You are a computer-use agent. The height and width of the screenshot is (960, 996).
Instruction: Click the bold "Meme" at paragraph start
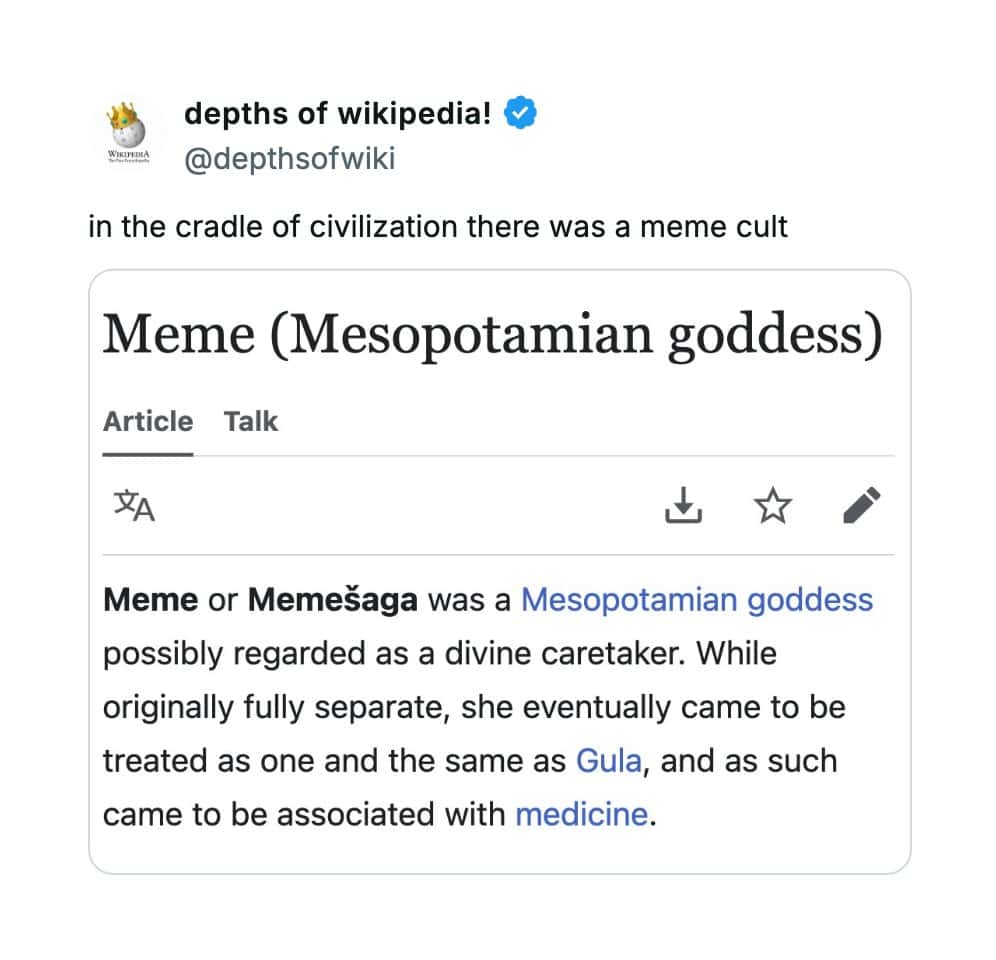(x=150, y=600)
